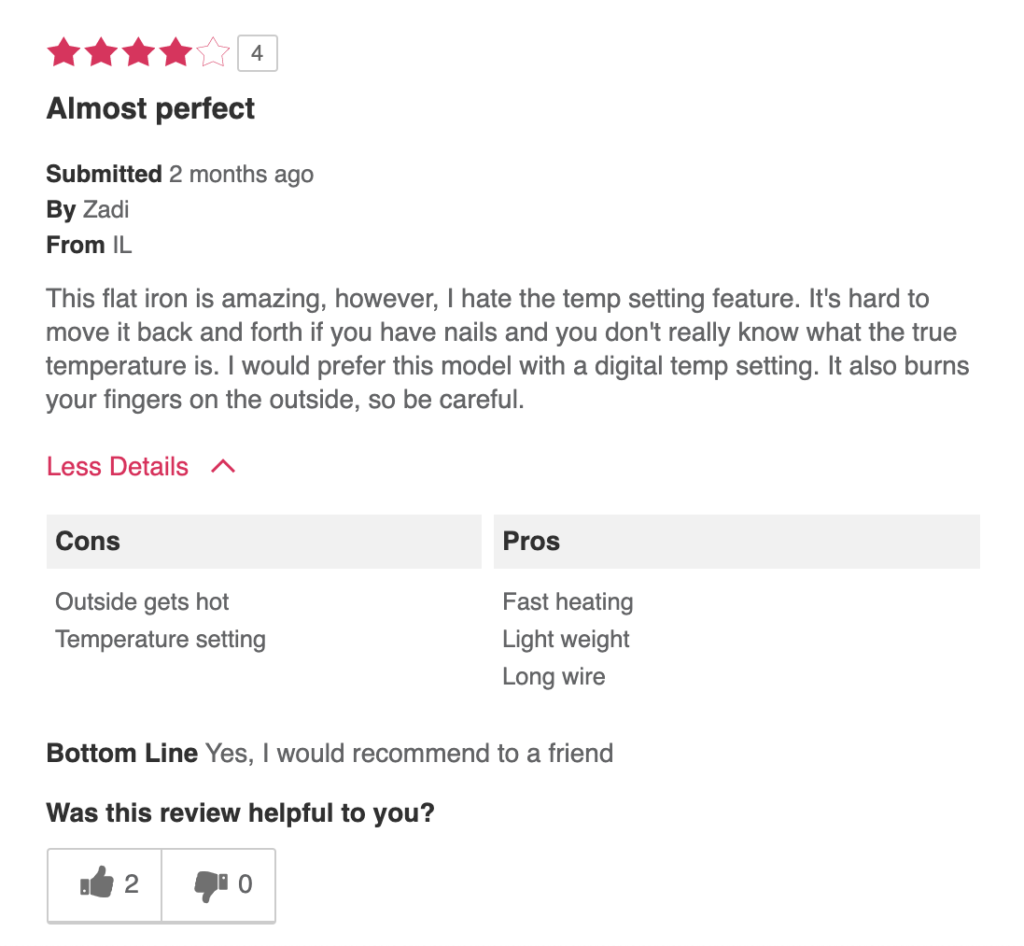
Task: Click the thumbs down unhelpful icon
Action: [x=211, y=885]
